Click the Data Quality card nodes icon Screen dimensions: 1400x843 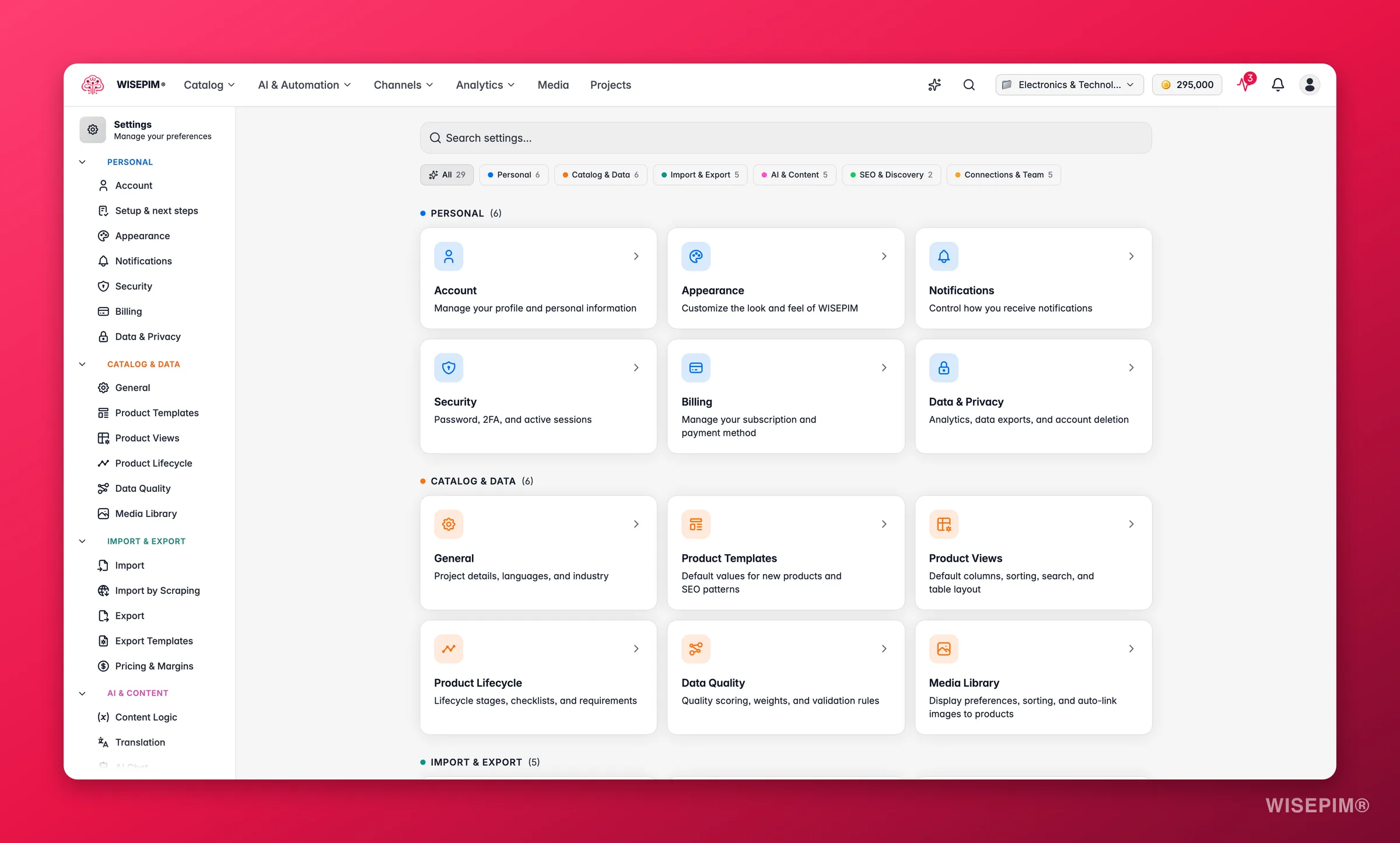[x=696, y=649]
